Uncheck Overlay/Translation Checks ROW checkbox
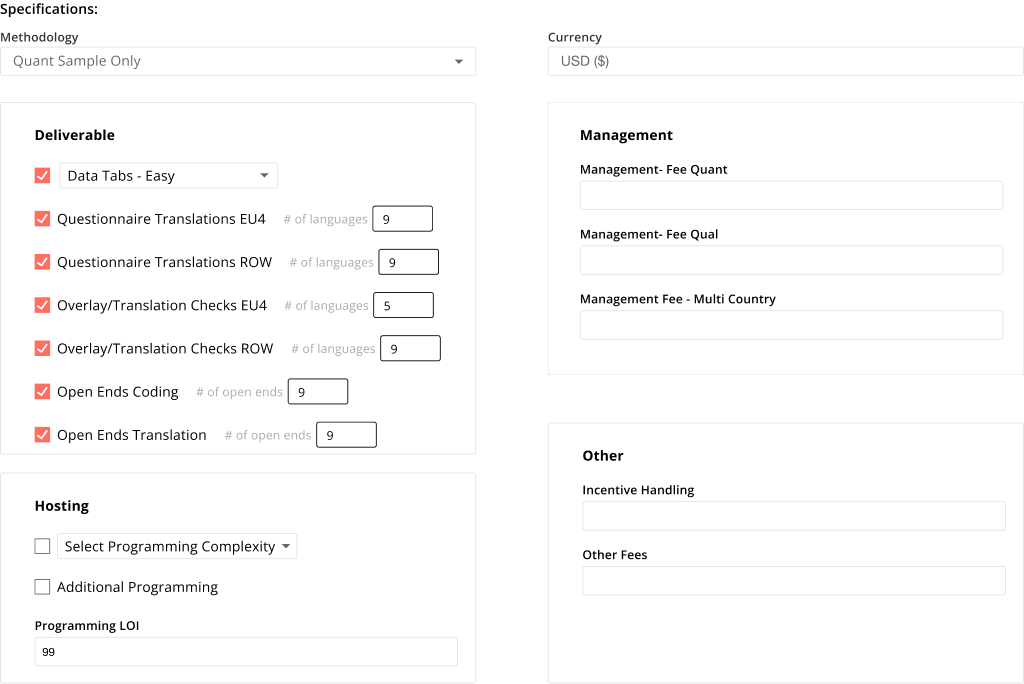 tap(42, 348)
